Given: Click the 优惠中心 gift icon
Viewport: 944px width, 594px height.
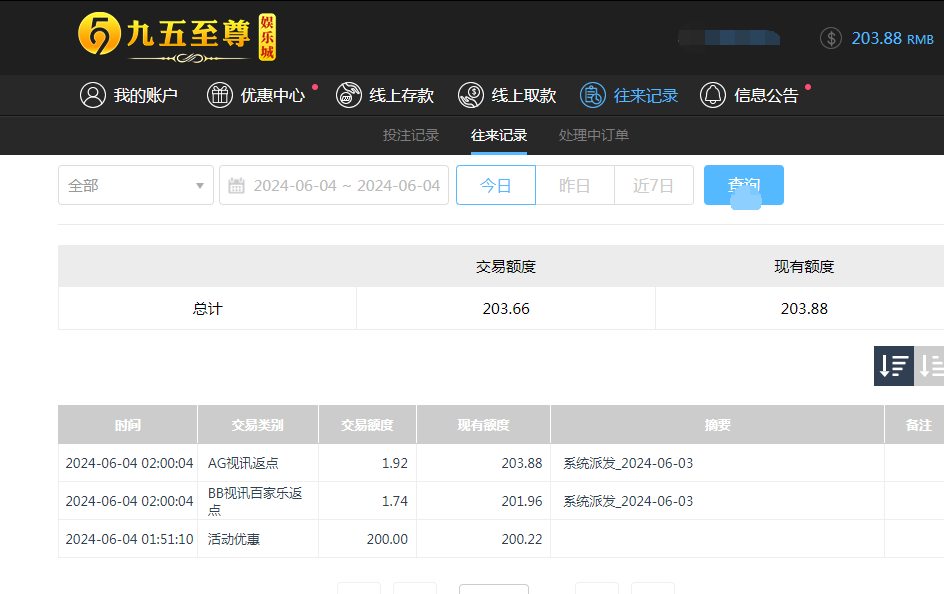Looking at the screenshot, I should (x=220, y=95).
